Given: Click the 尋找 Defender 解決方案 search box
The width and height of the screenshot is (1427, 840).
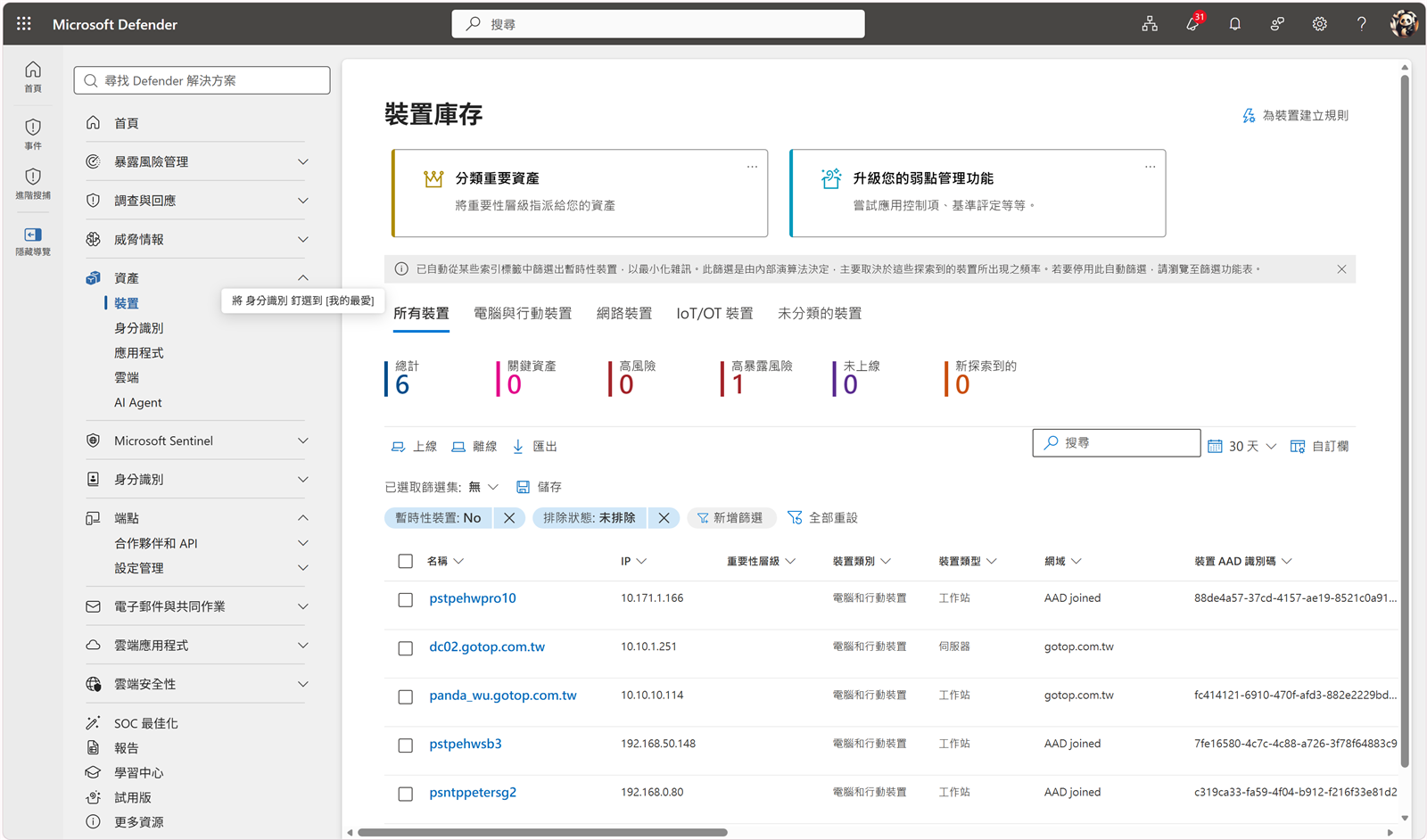Looking at the screenshot, I should pyautogui.click(x=202, y=80).
